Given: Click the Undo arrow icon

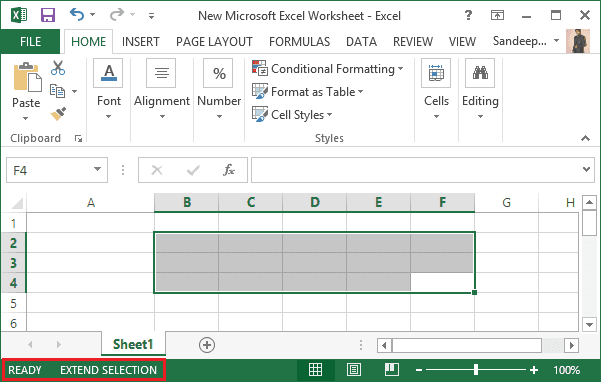Looking at the screenshot, I should pyautogui.click(x=77, y=15).
